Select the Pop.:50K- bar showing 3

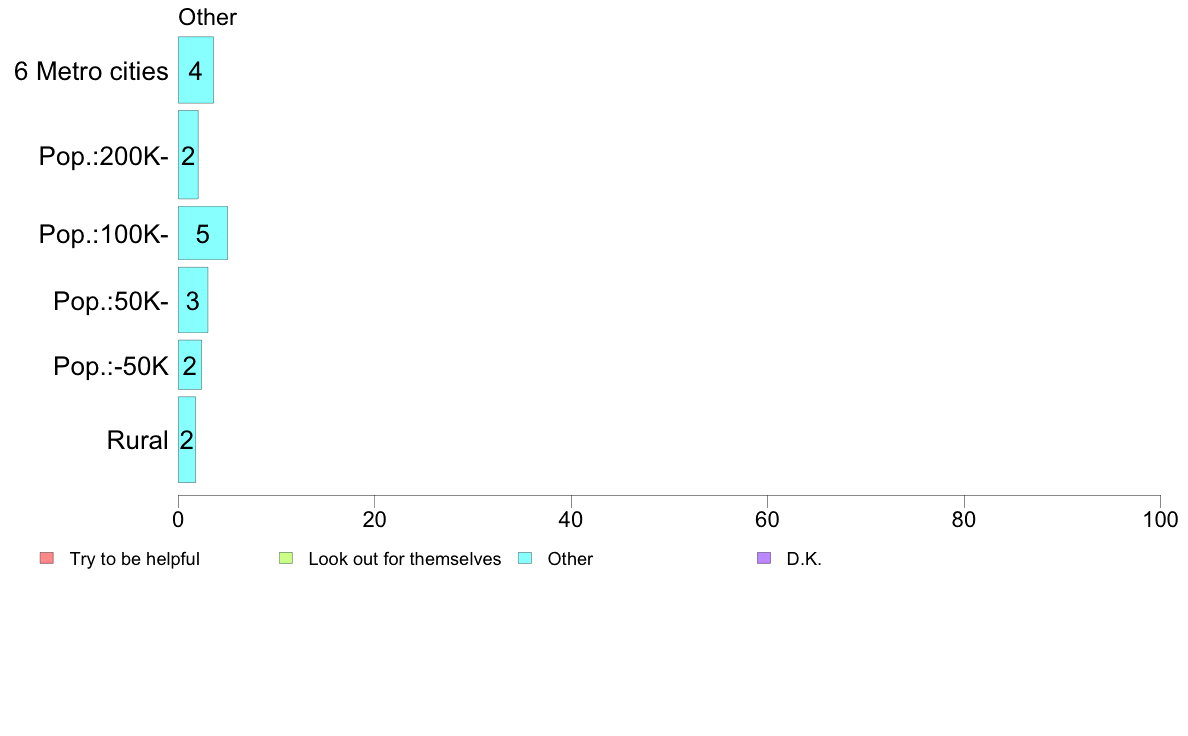pyautogui.click(x=192, y=299)
